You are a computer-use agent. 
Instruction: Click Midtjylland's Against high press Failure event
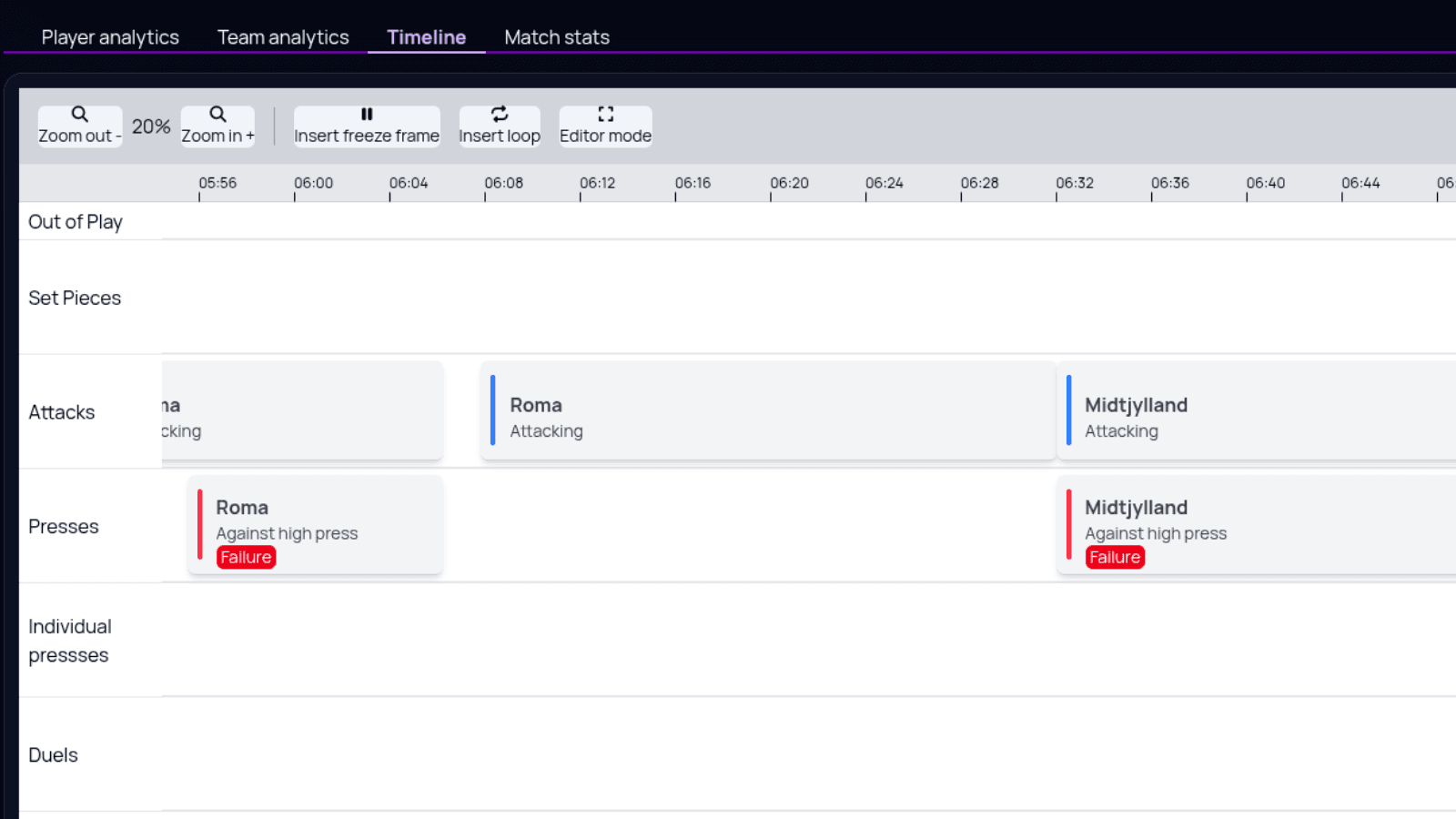point(1256,525)
